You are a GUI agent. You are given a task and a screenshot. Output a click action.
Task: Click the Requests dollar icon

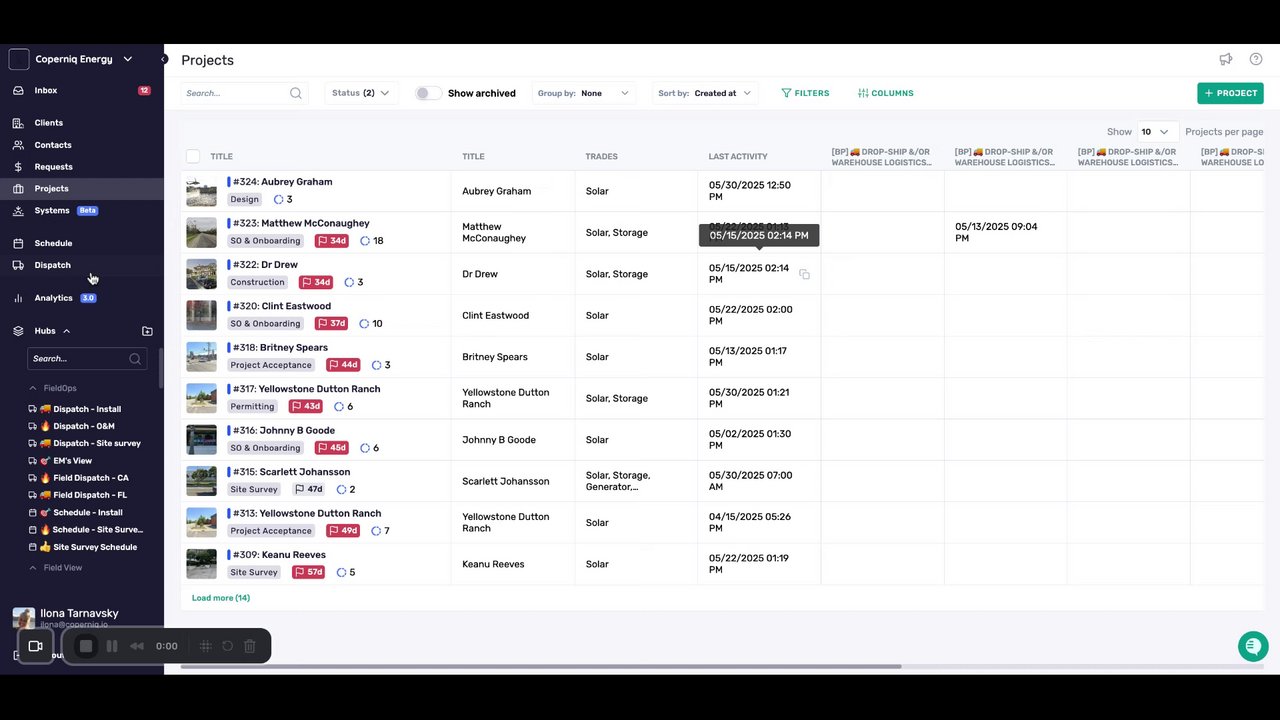18,167
